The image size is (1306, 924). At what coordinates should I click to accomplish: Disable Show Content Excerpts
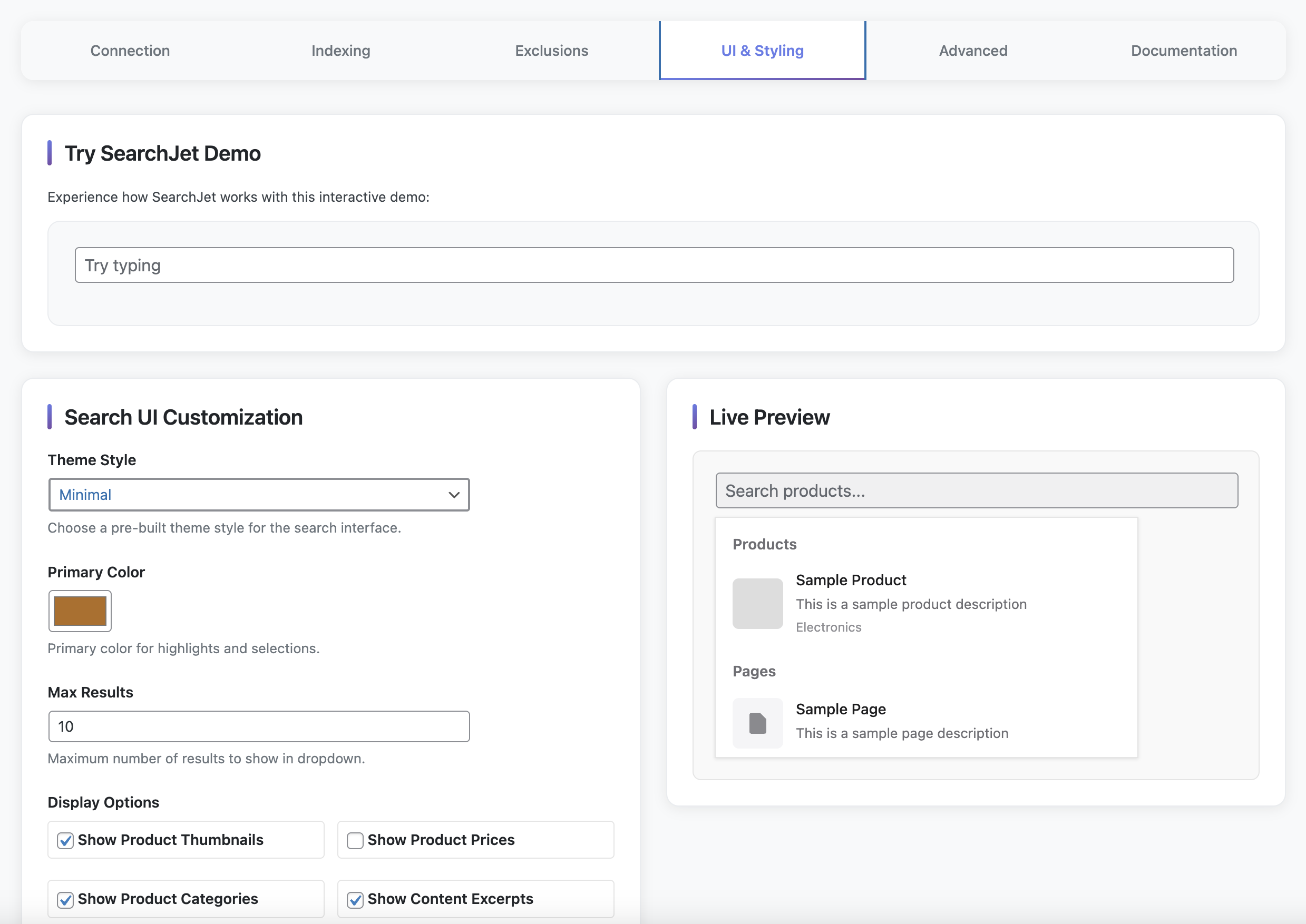point(355,899)
